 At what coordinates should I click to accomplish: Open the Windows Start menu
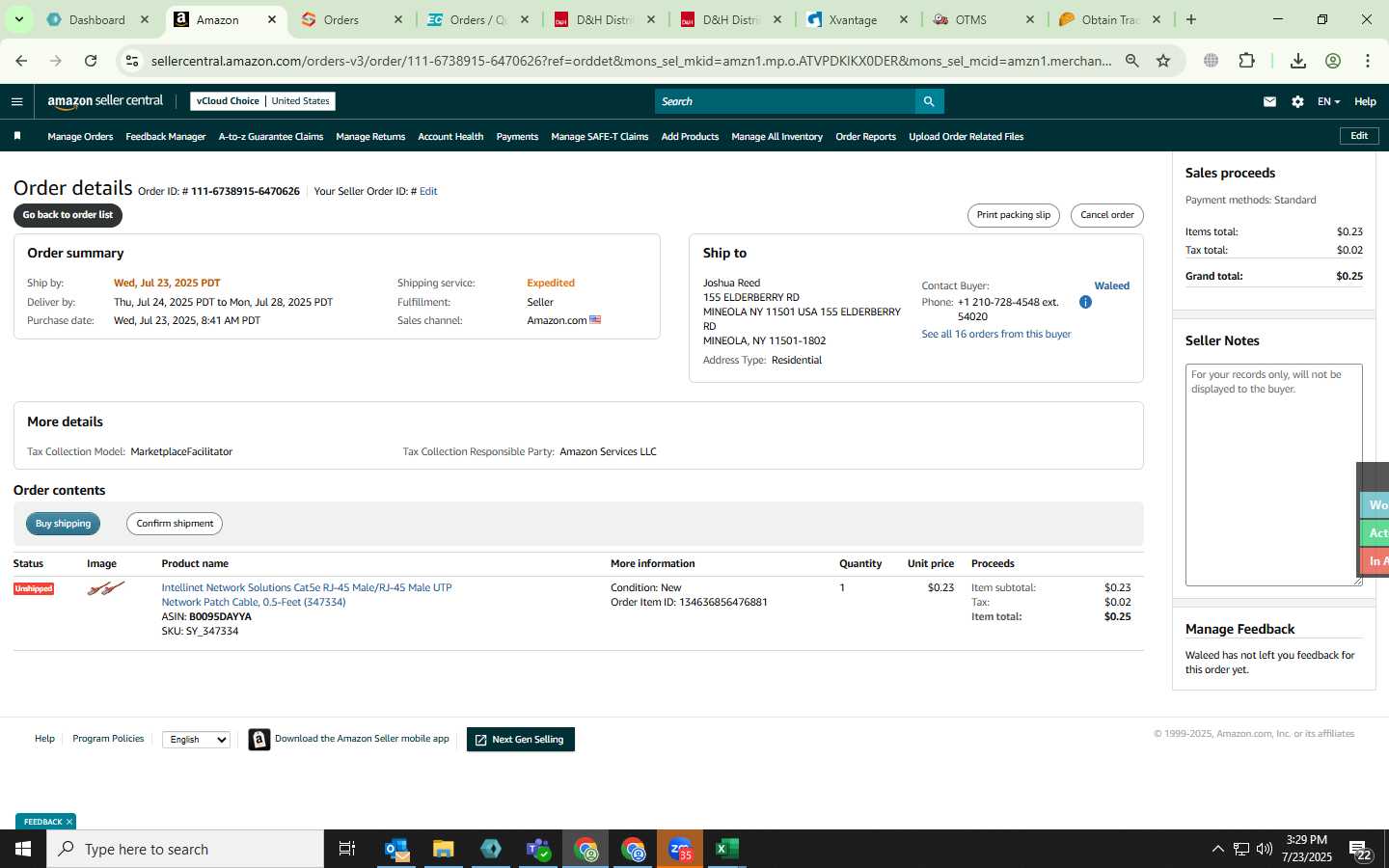coord(23,849)
